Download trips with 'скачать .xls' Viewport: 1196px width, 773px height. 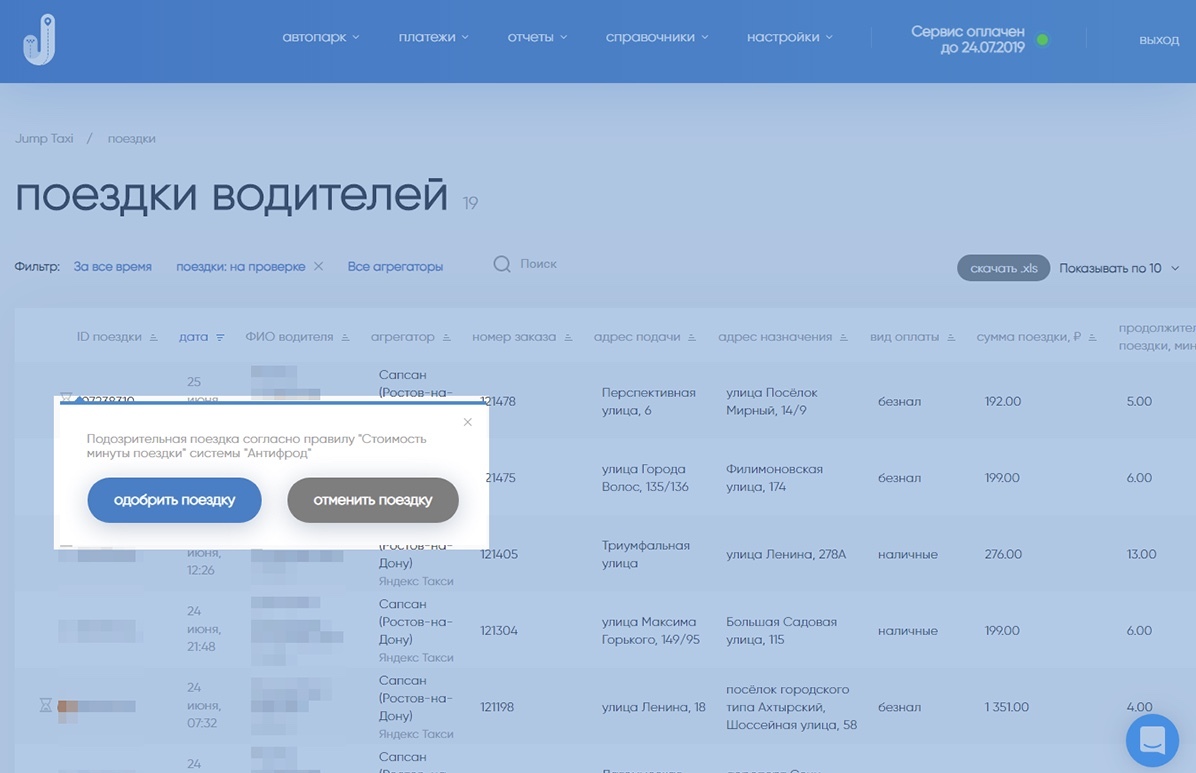pyautogui.click(x=1003, y=268)
